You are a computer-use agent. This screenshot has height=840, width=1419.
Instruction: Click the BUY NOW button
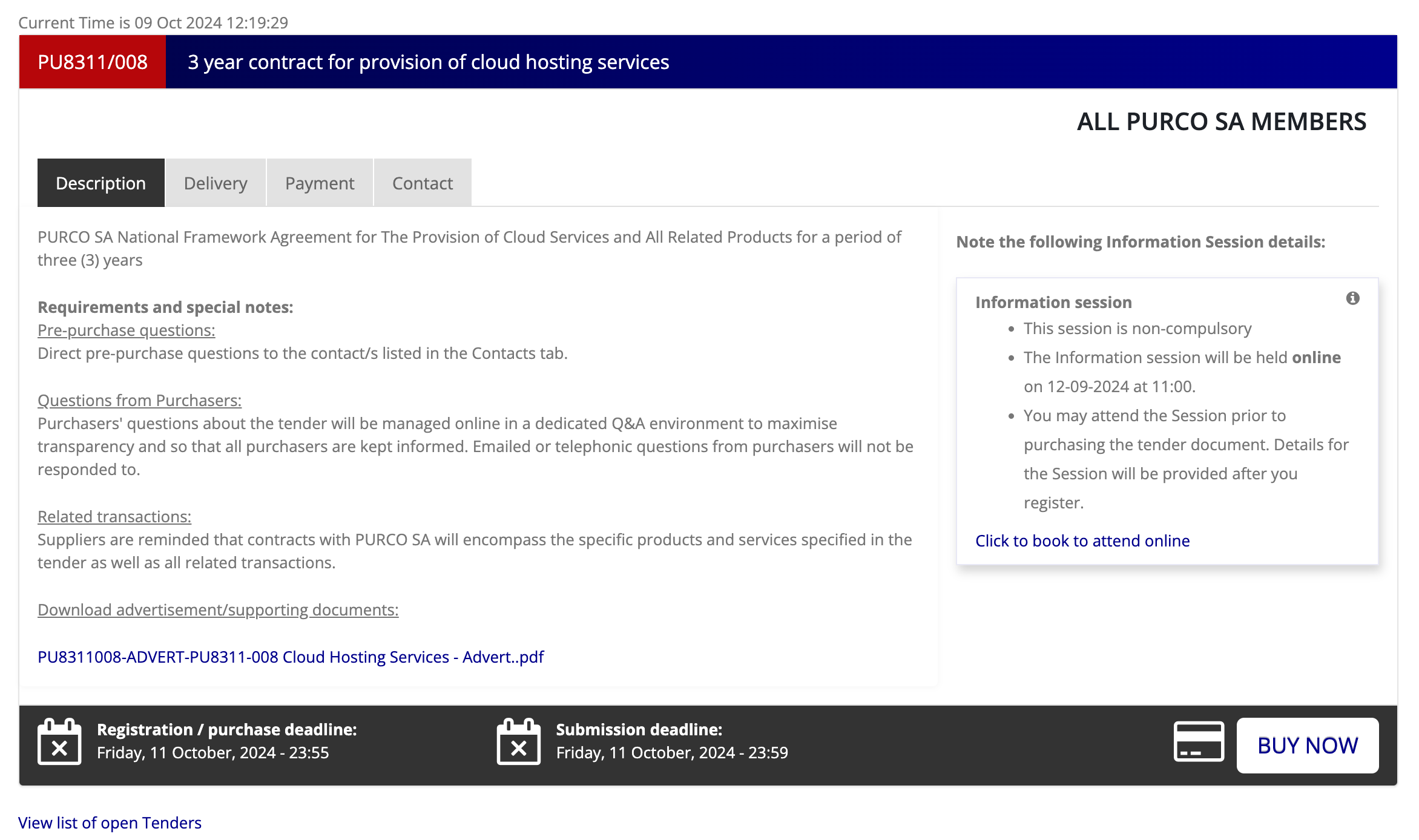click(1308, 745)
